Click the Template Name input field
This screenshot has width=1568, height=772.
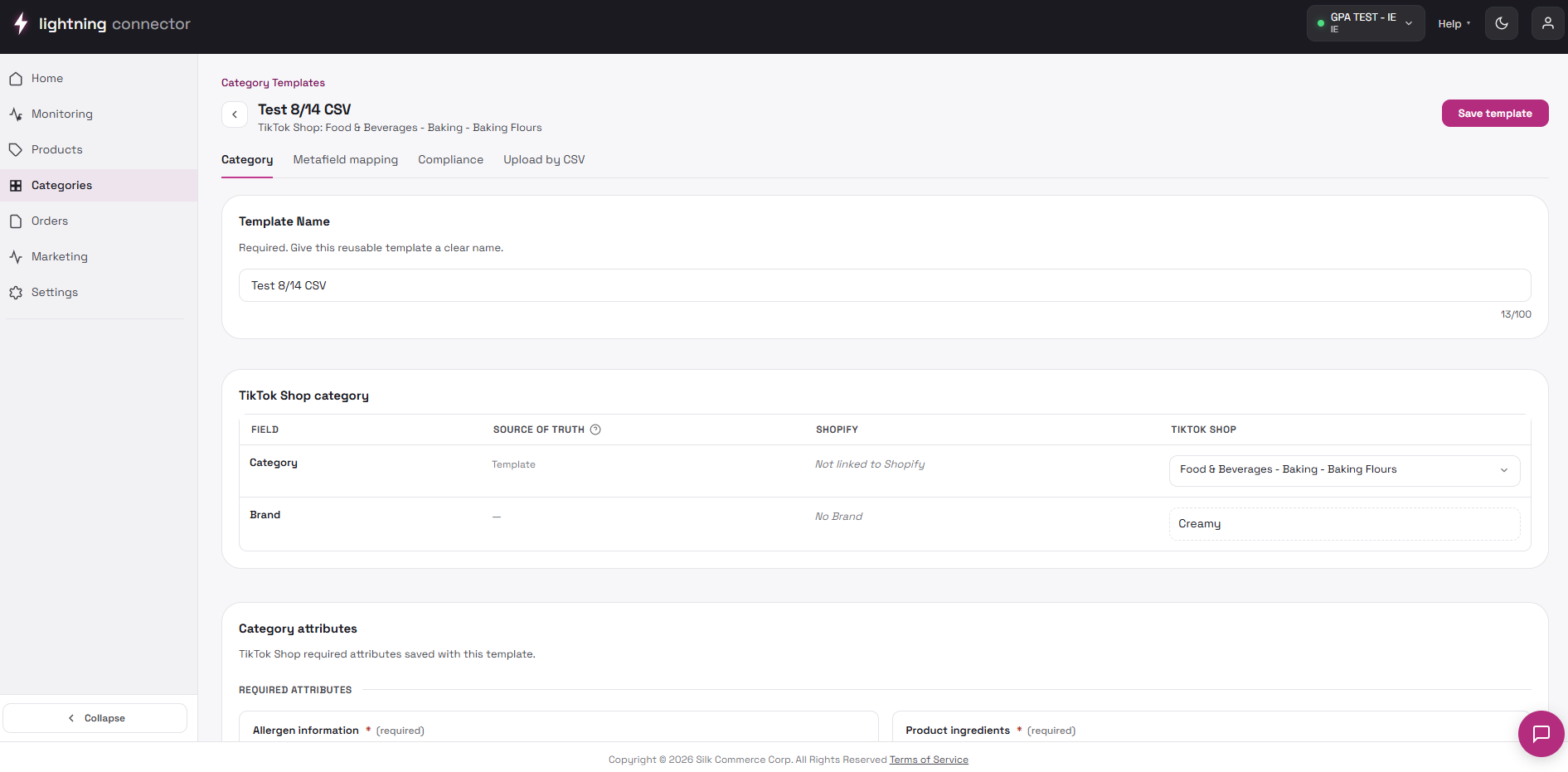coord(885,285)
